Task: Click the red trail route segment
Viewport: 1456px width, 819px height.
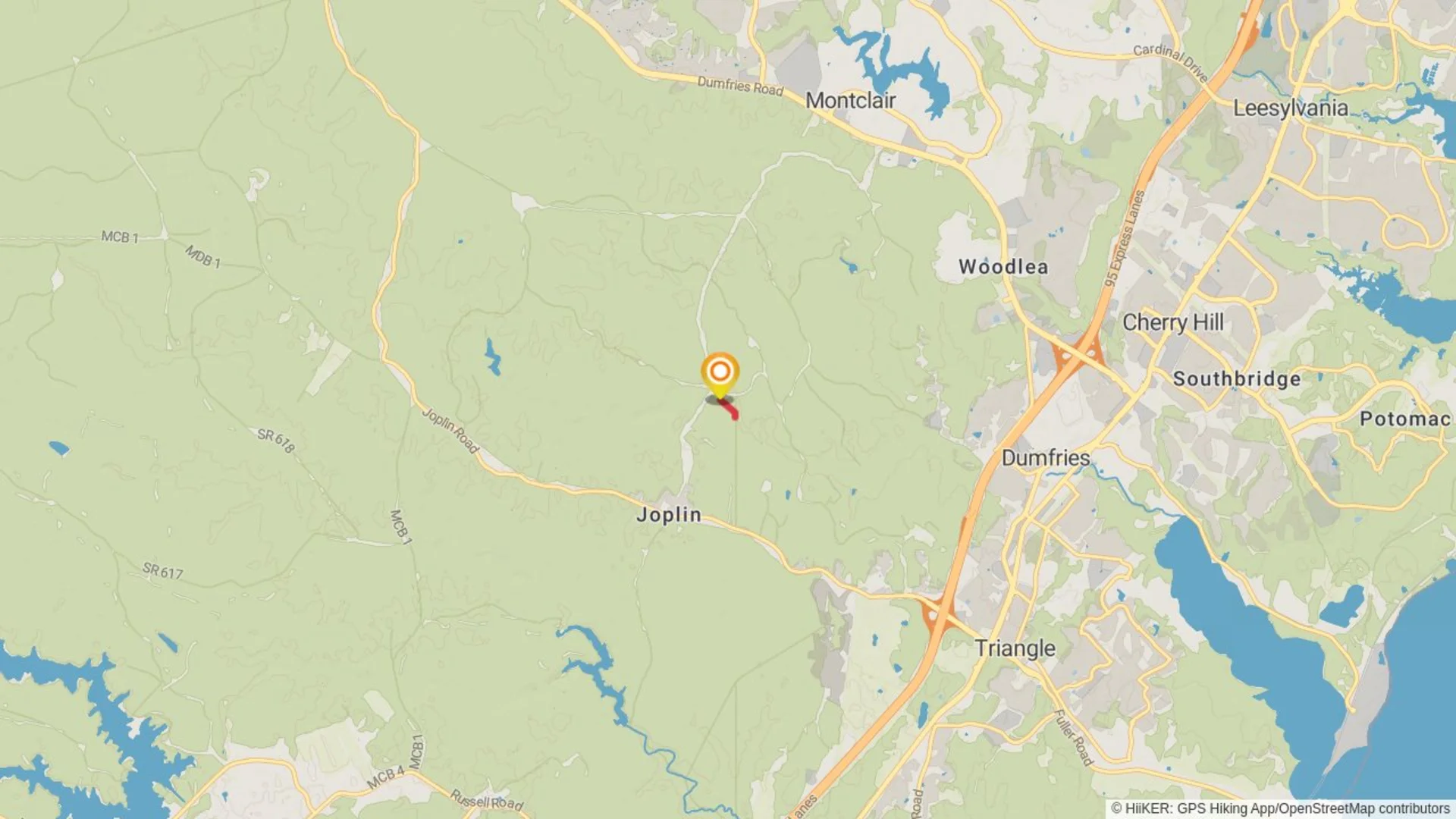Action: tap(728, 409)
